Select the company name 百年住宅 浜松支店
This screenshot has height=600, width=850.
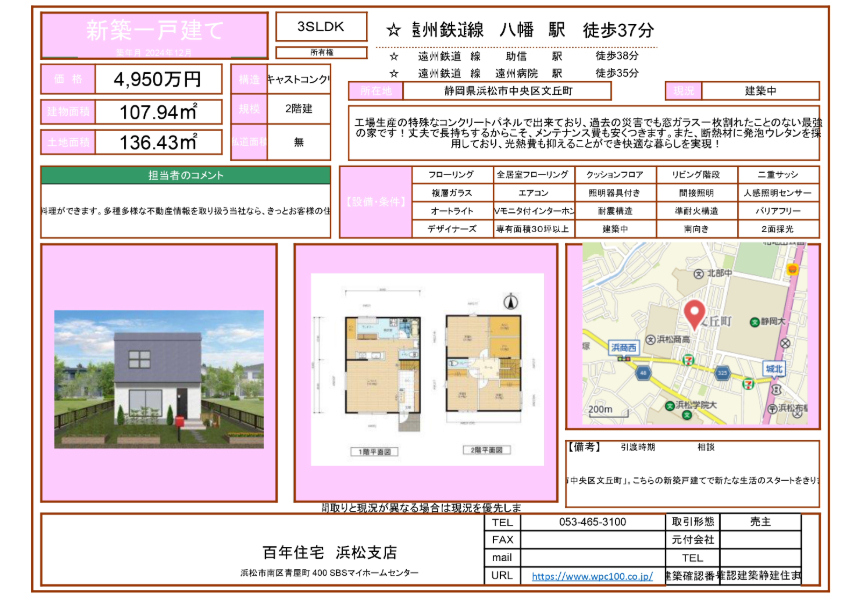[330, 552]
